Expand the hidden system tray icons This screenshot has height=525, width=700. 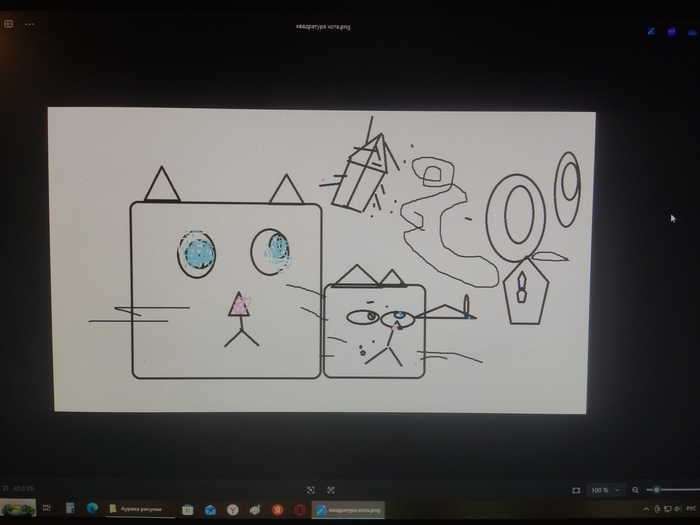pos(646,509)
